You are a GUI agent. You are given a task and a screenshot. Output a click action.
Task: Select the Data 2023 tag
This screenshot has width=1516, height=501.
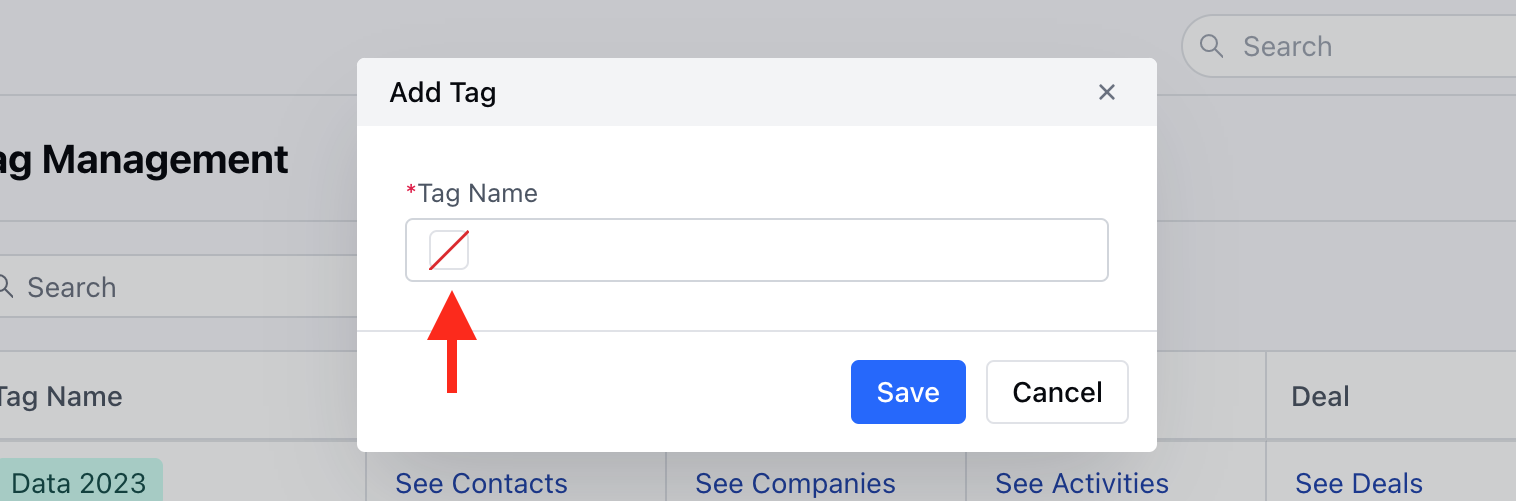(x=80, y=481)
